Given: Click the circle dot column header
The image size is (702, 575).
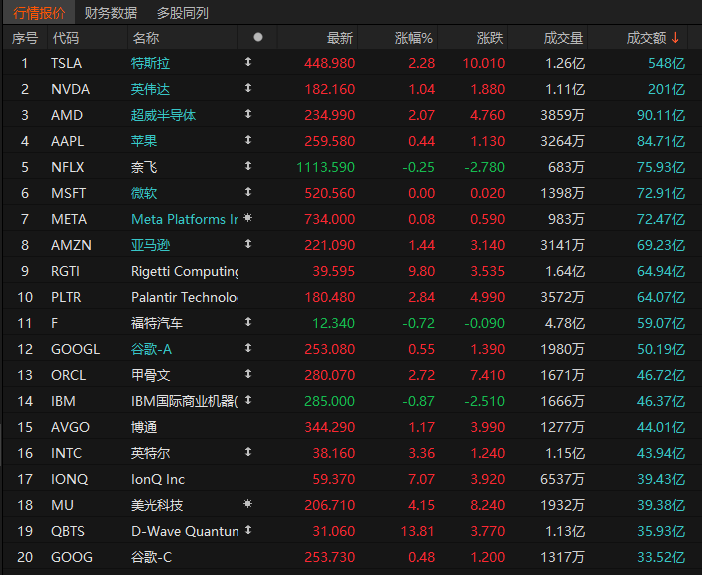Looking at the screenshot, I should [x=257, y=37].
